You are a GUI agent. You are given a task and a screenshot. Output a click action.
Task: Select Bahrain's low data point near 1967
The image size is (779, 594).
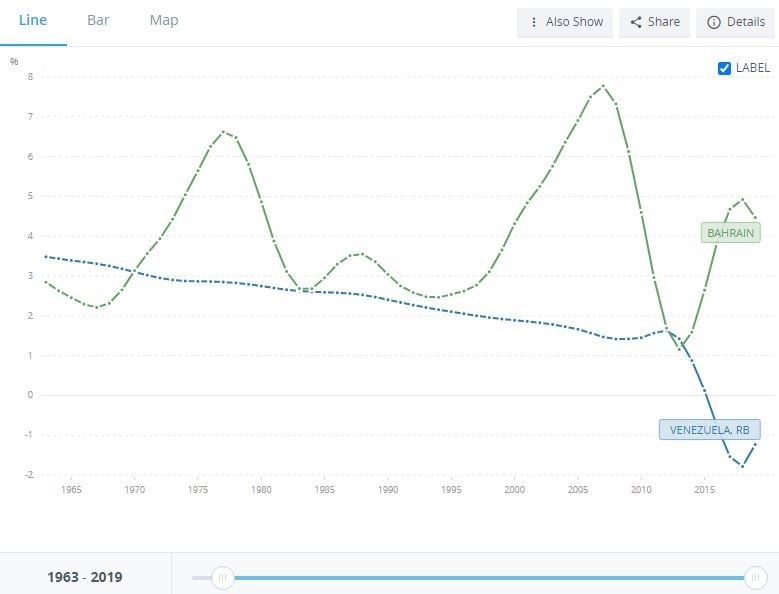[97, 307]
